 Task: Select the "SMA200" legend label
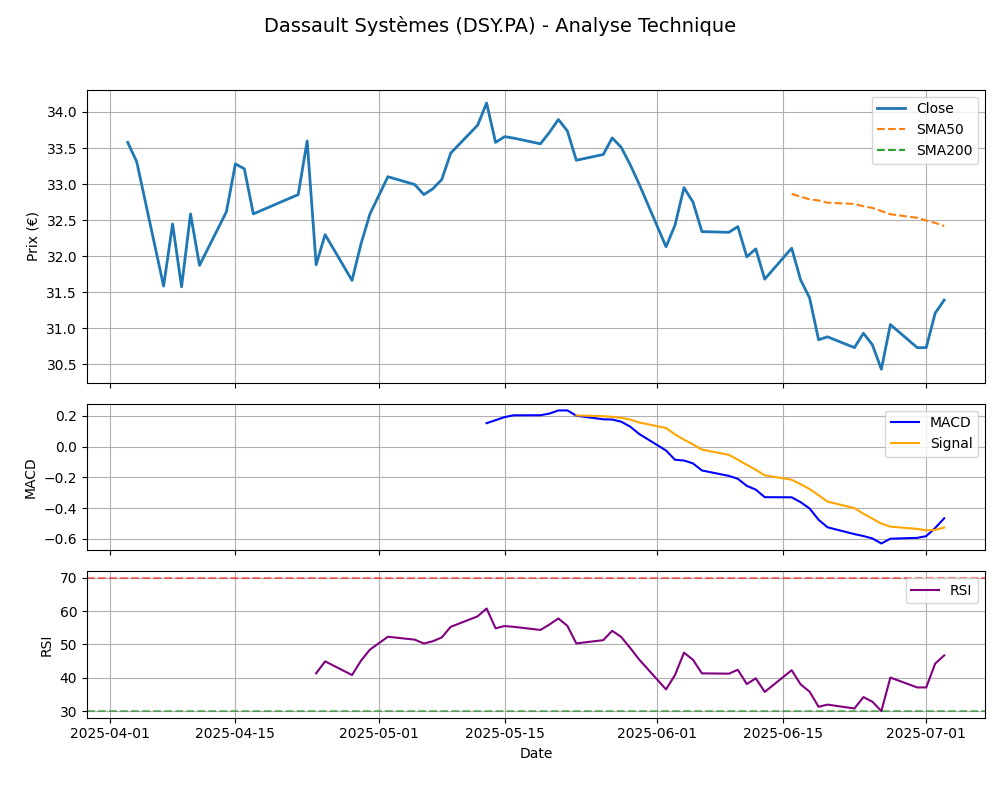point(945,151)
